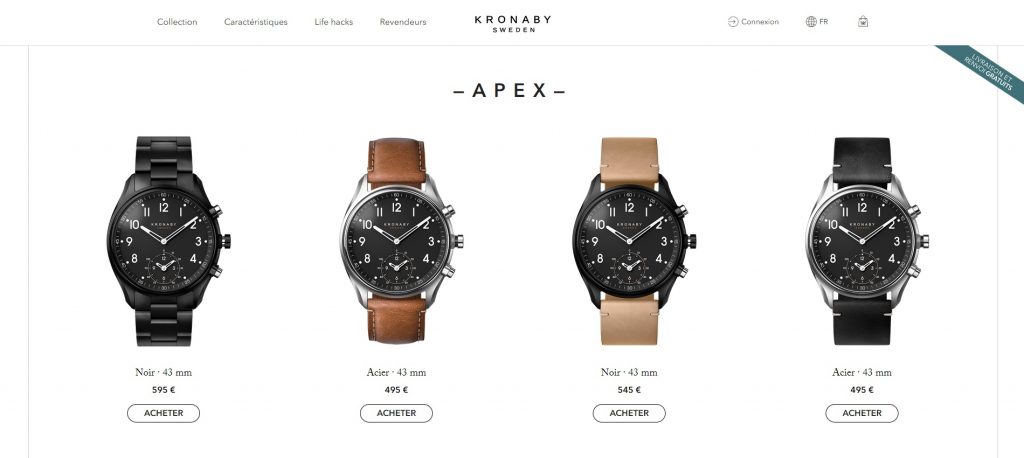Click the Connexion login arrow icon
1024x458 pixels.
pyautogui.click(x=733, y=22)
